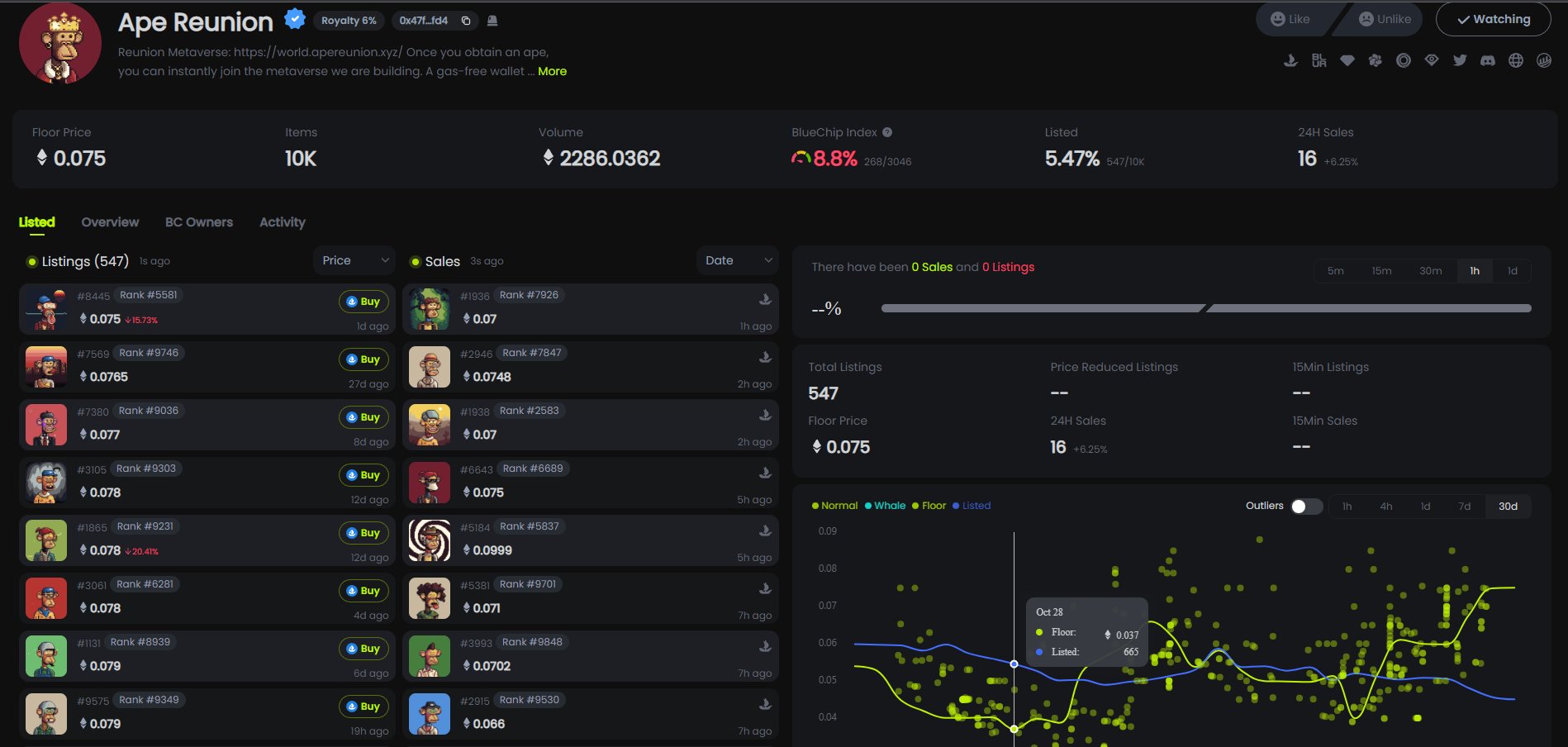Click the Royalty 6% badge
The height and width of the screenshot is (747, 1568).
pyautogui.click(x=349, y=21)
